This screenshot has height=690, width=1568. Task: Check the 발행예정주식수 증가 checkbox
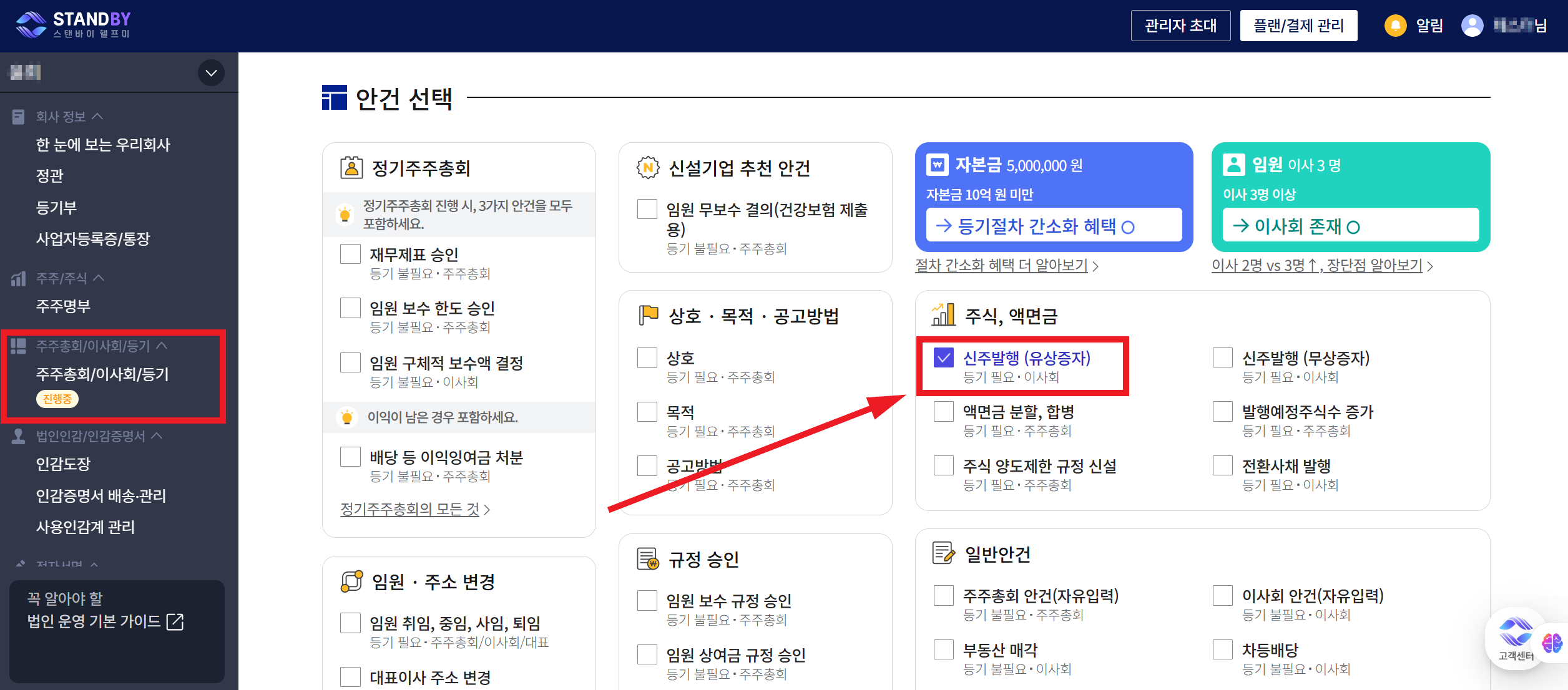click(1223, 411)
